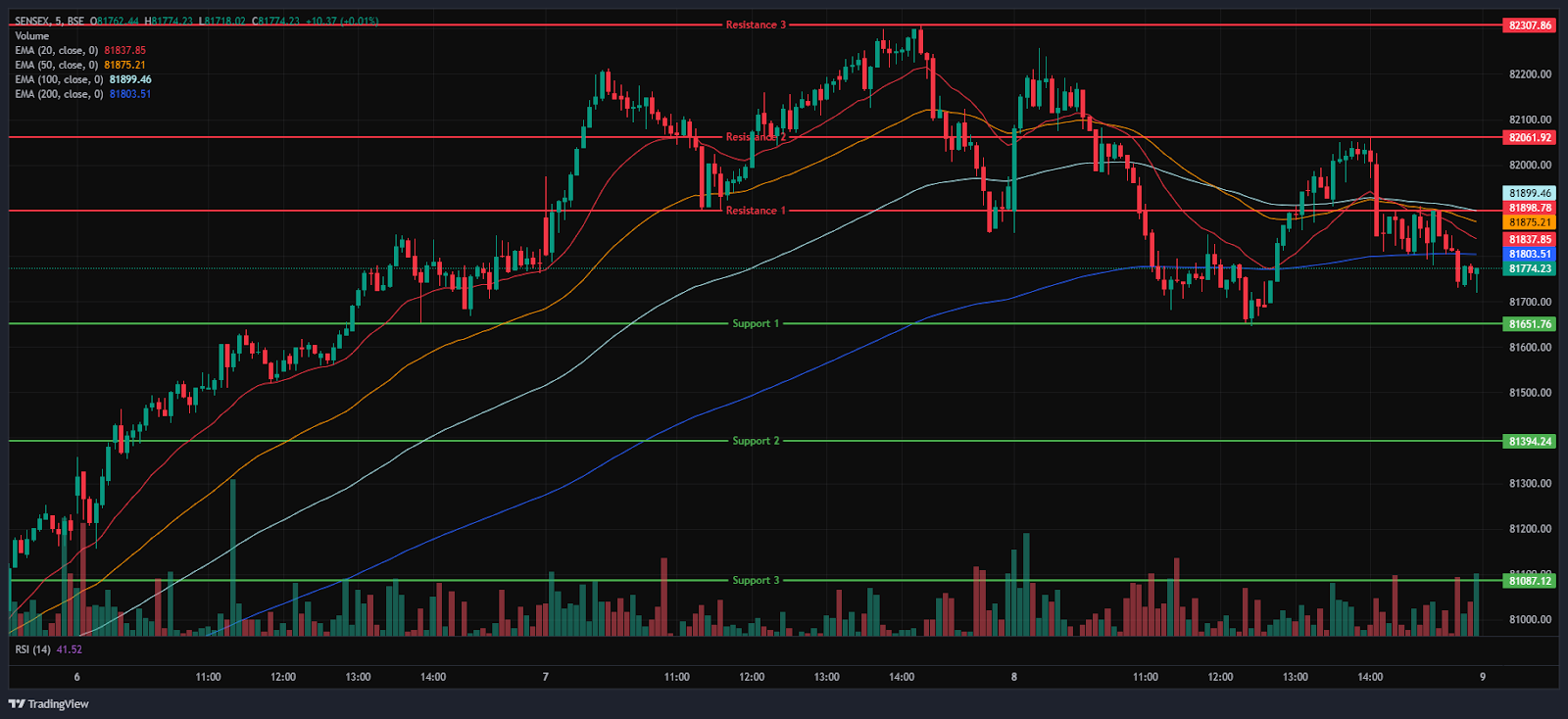1568x719 pixels.
Task: Click the Support 3 line label
Action: (756, 580)
